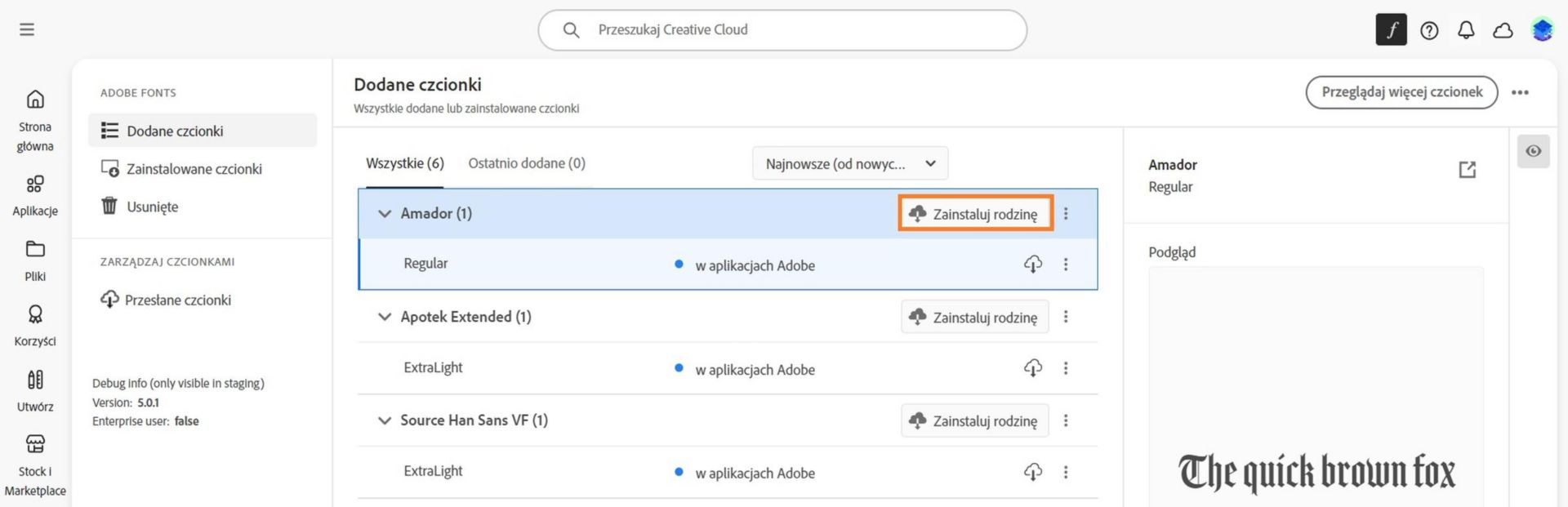Open more options for Apotek Extended family
This screenshot has height=507, width=1568.
pos(1066,317)
